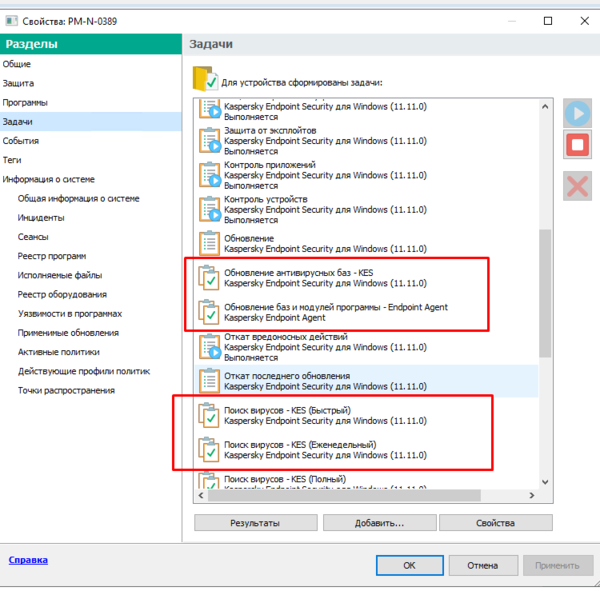Open Исполняемые файлы subsection
Viewport: 600px width, 591px height.
(x=60, y=275)
